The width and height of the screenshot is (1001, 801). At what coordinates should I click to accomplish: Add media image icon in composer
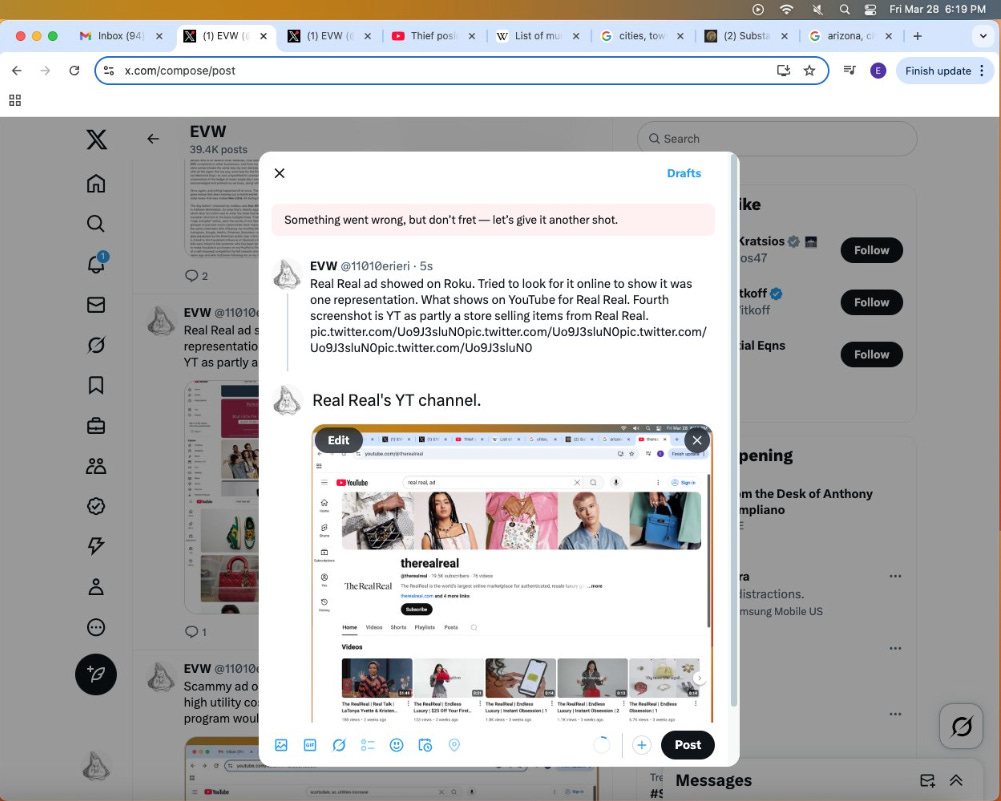[x=281, y=745]
